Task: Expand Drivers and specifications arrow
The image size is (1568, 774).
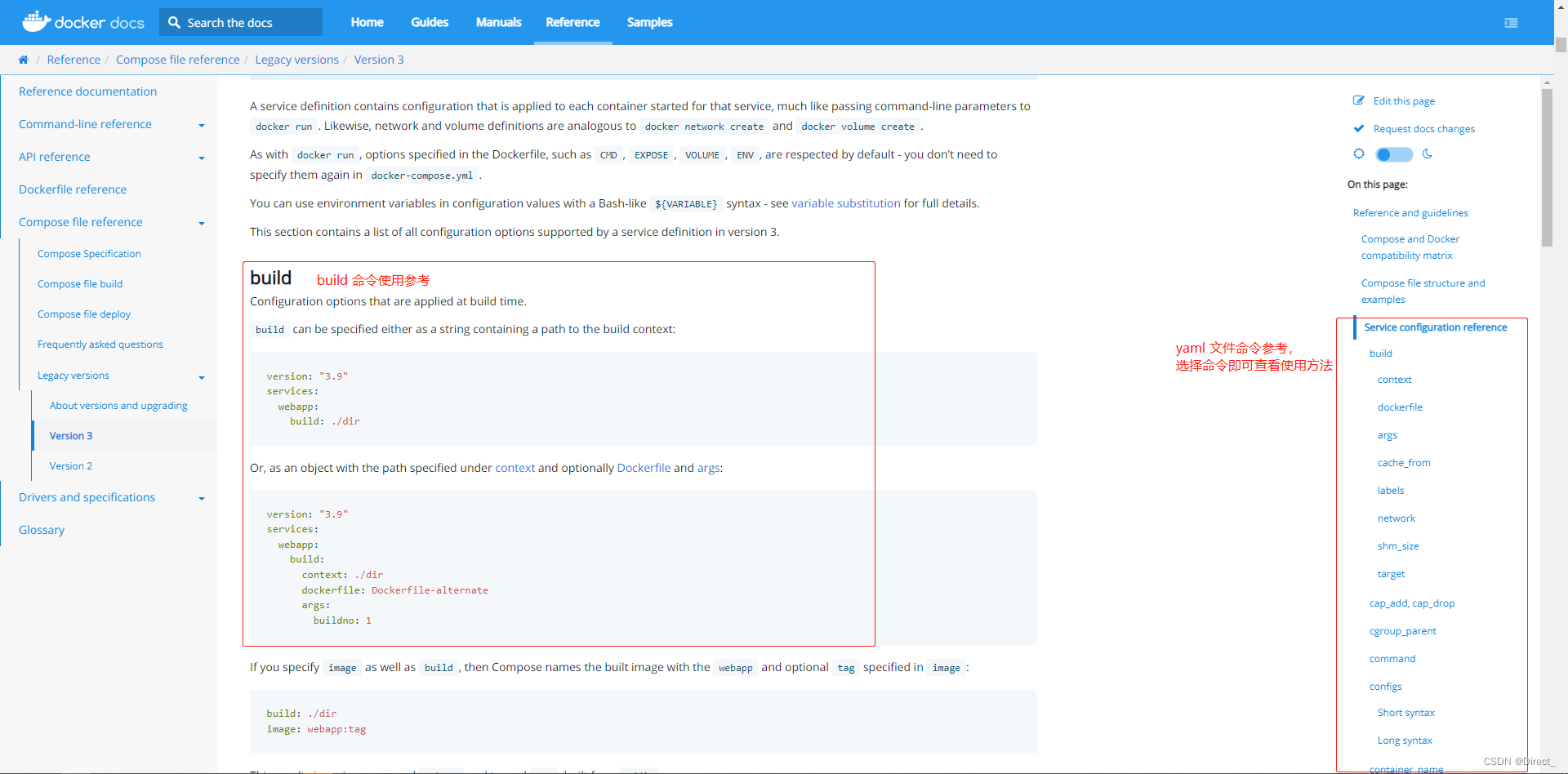Action: 202,498
